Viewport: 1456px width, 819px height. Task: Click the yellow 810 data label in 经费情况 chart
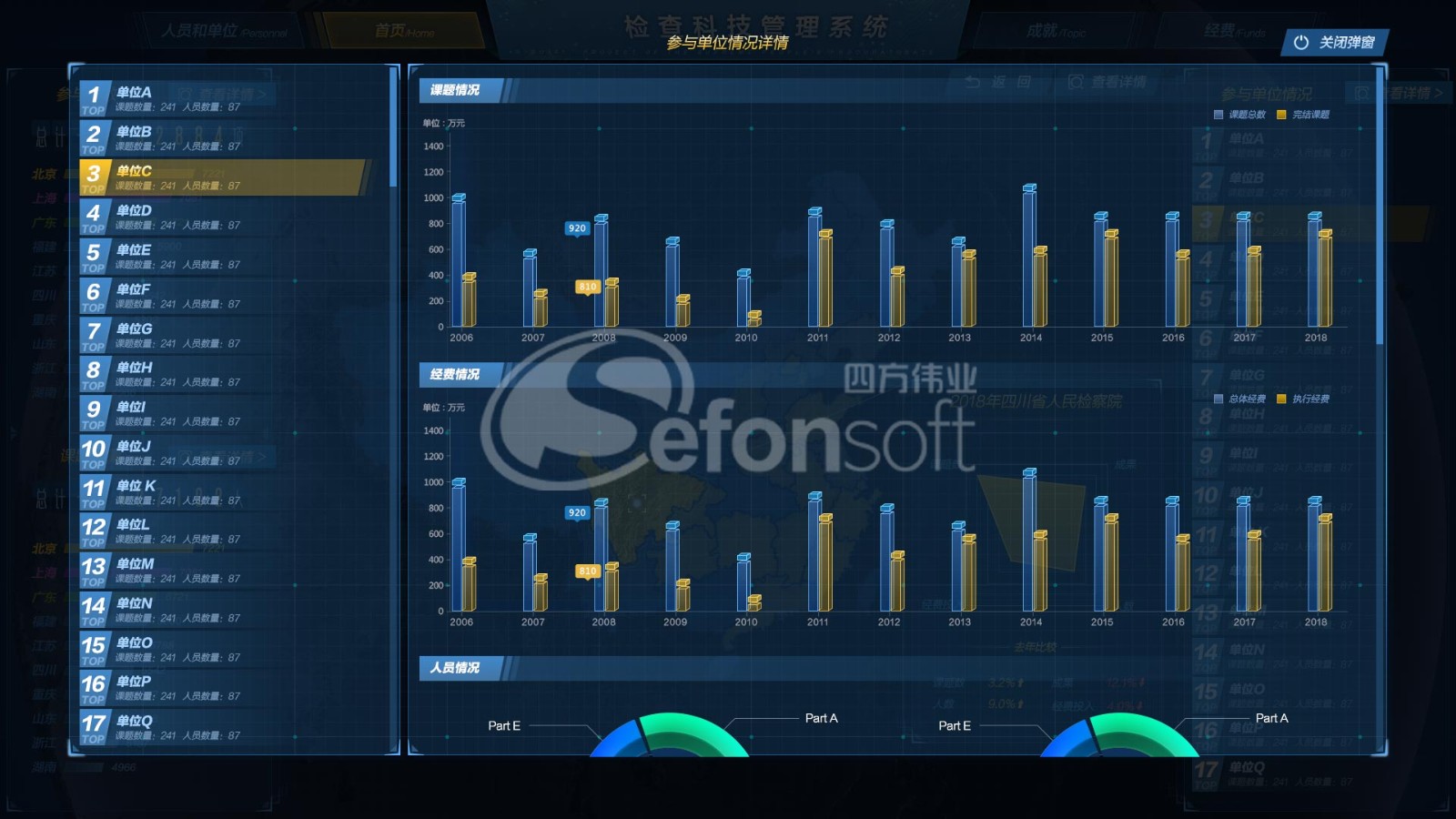coord(587,571)
